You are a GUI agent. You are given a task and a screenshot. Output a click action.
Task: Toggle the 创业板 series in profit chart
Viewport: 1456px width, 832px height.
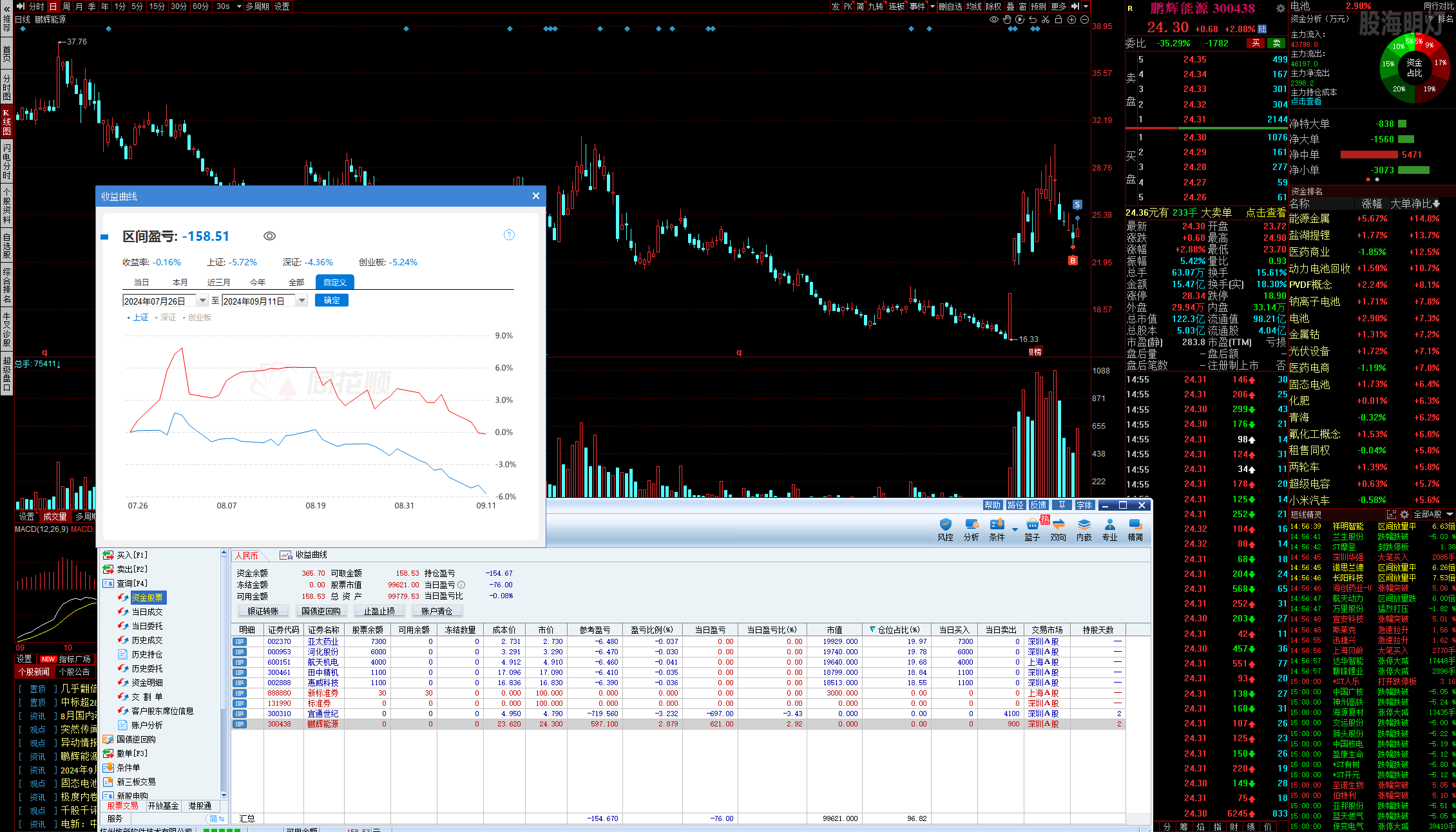197,317
